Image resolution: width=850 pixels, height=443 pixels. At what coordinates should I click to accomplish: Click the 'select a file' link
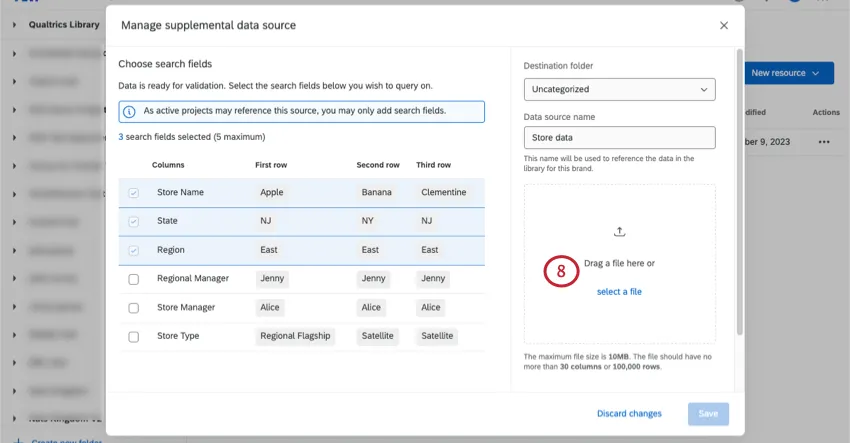[619, 292]
